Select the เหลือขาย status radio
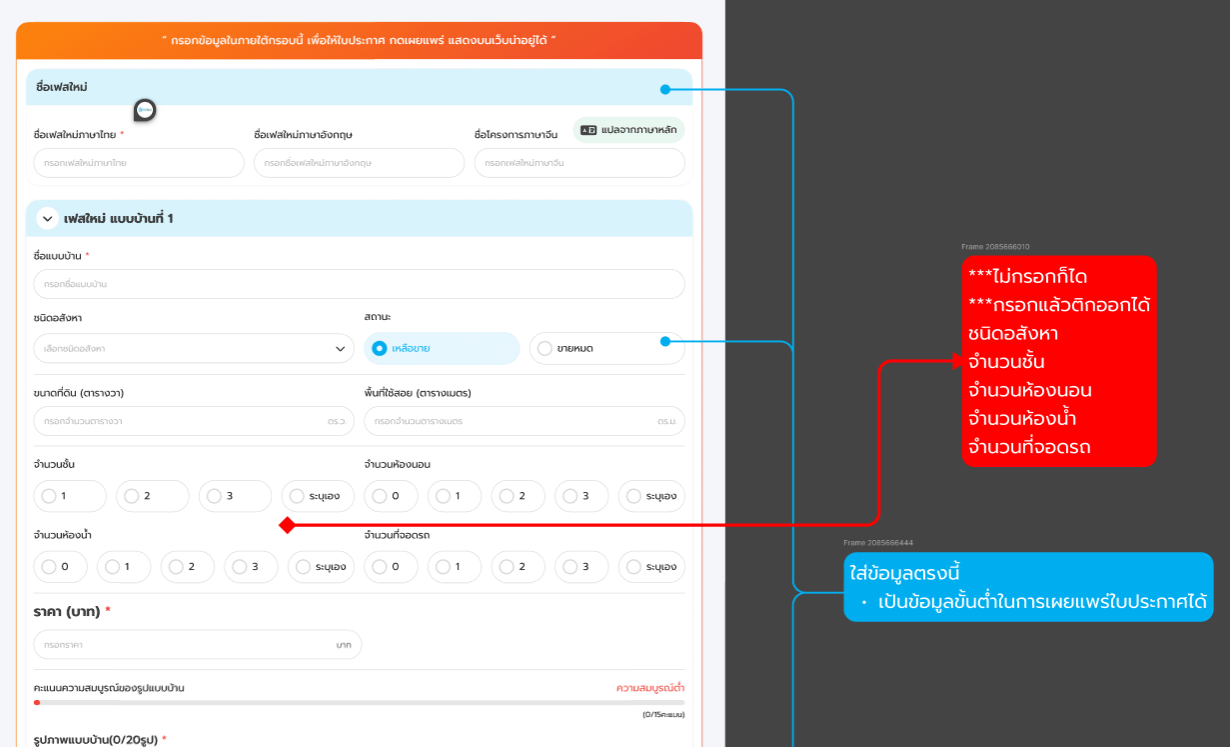Screen dimensions: 1230x747 click(442, 348)
